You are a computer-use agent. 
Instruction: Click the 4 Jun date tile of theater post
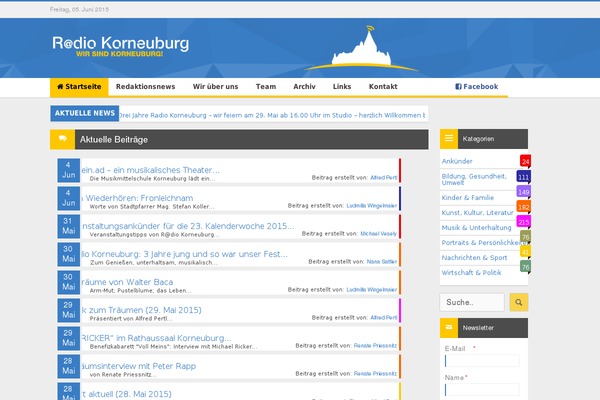pos(69,170)
